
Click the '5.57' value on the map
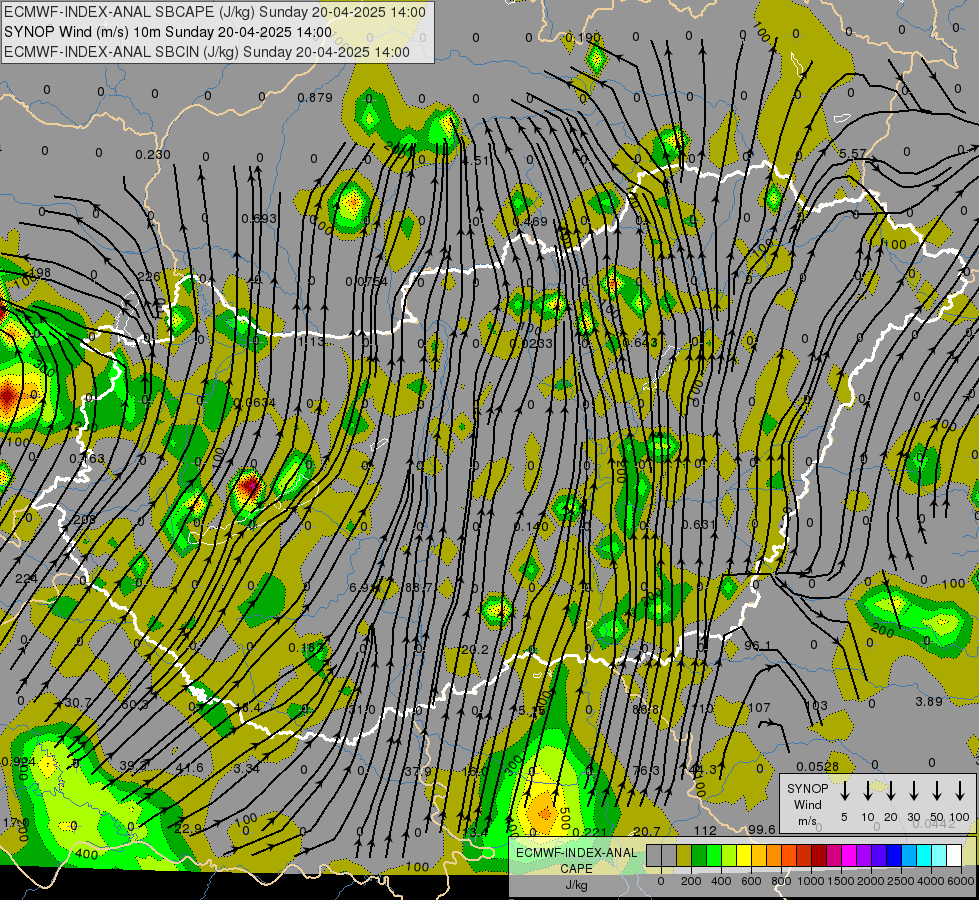(853, 154)
